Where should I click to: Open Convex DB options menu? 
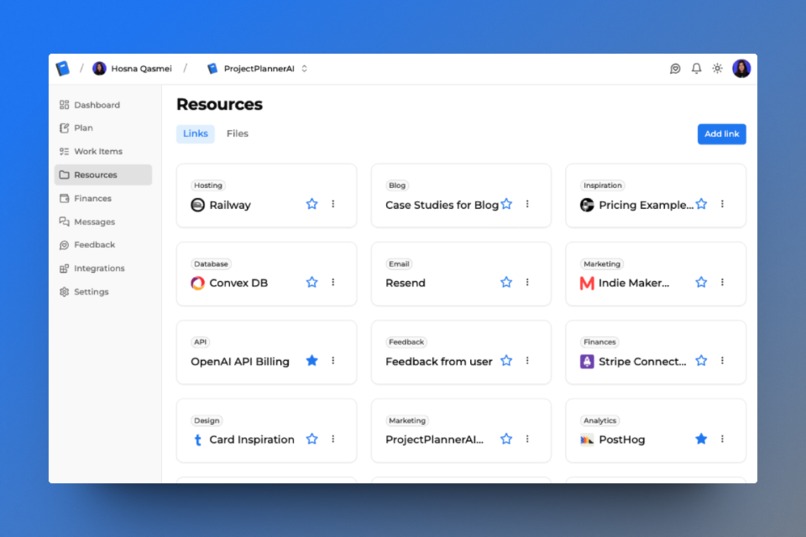click(333, 282)
